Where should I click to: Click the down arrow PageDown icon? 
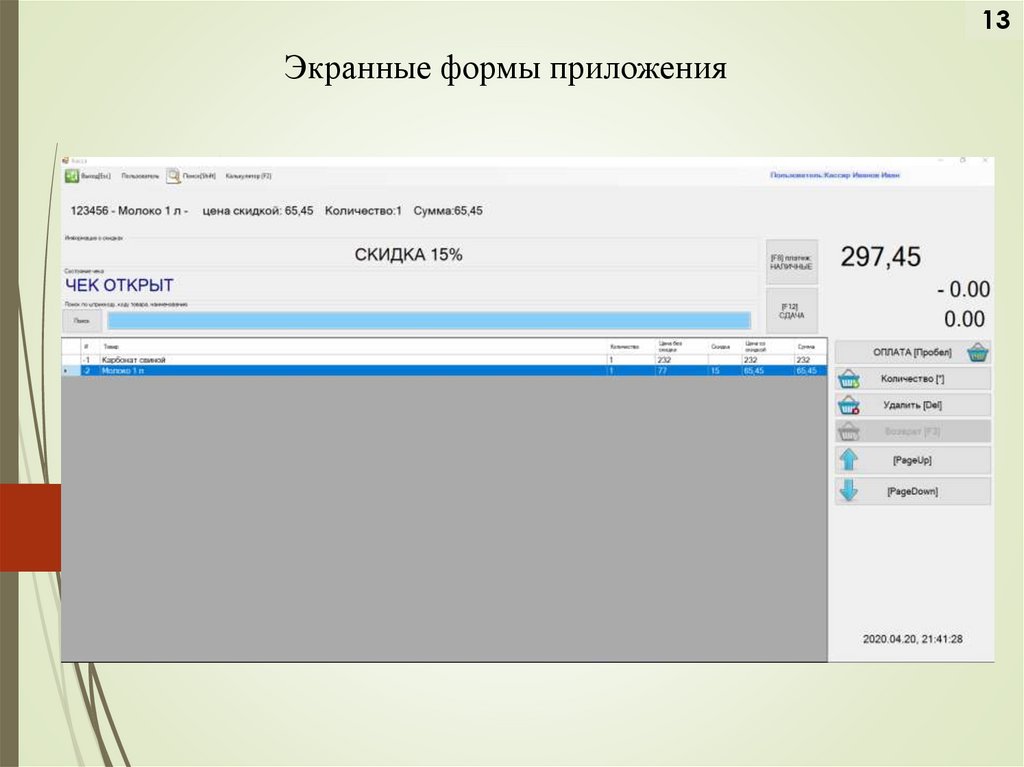point(849,491)
